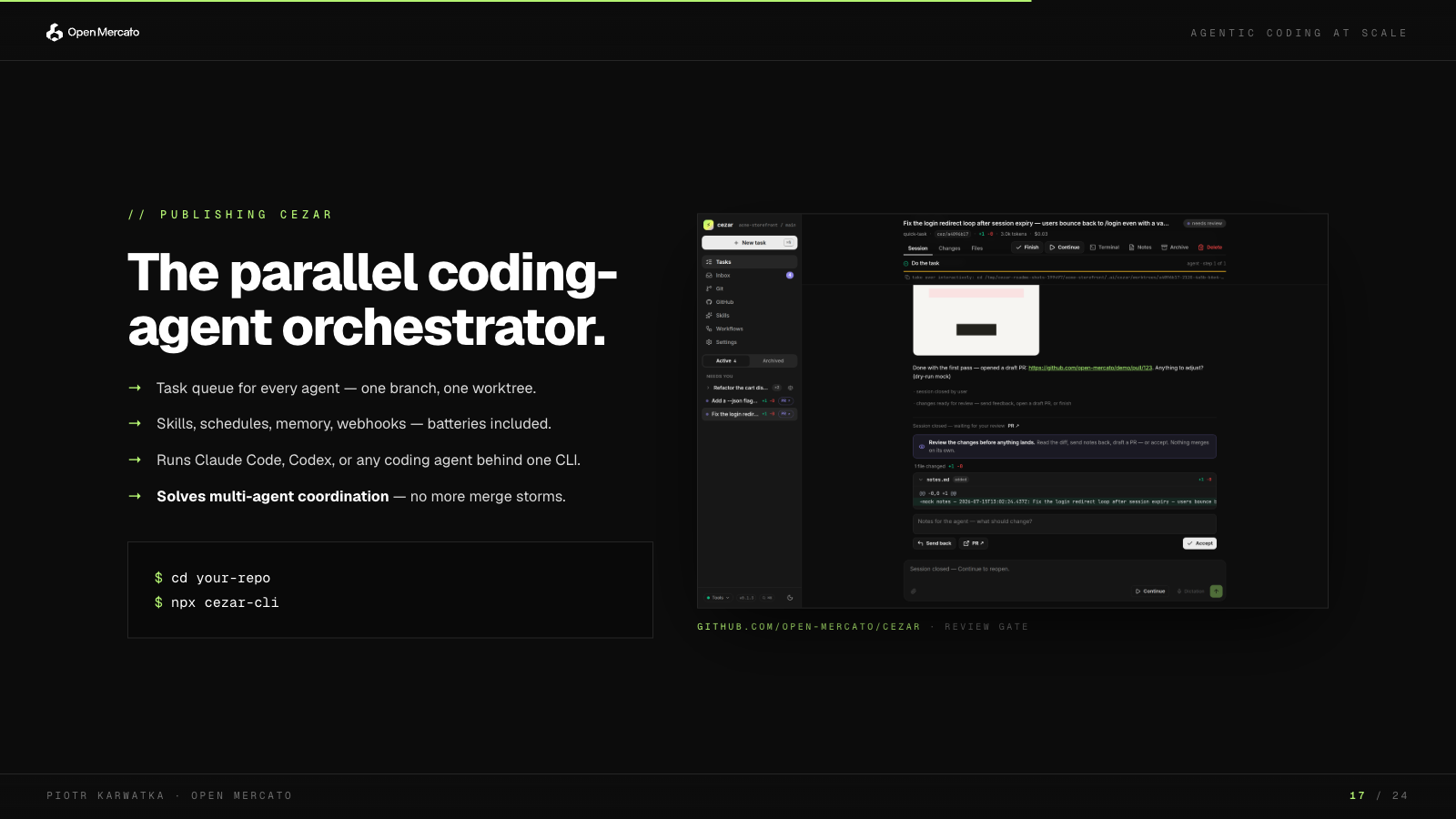Open the Inbox sidebar item

tap(749, 275)
